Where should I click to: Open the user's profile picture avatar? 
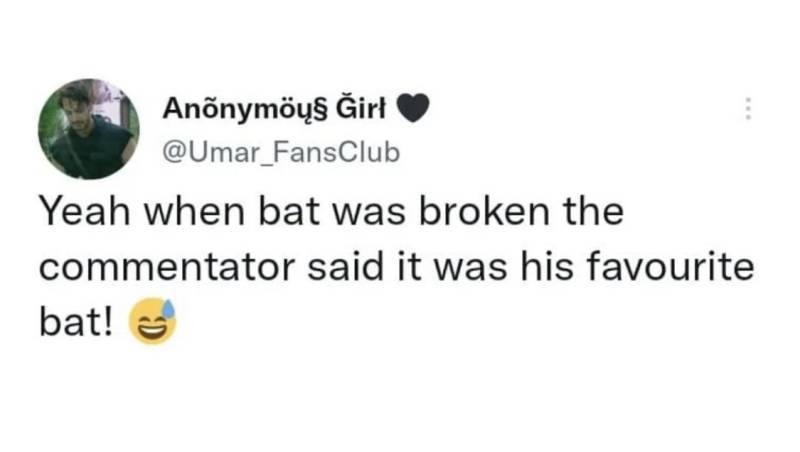[x=88, y=128]
